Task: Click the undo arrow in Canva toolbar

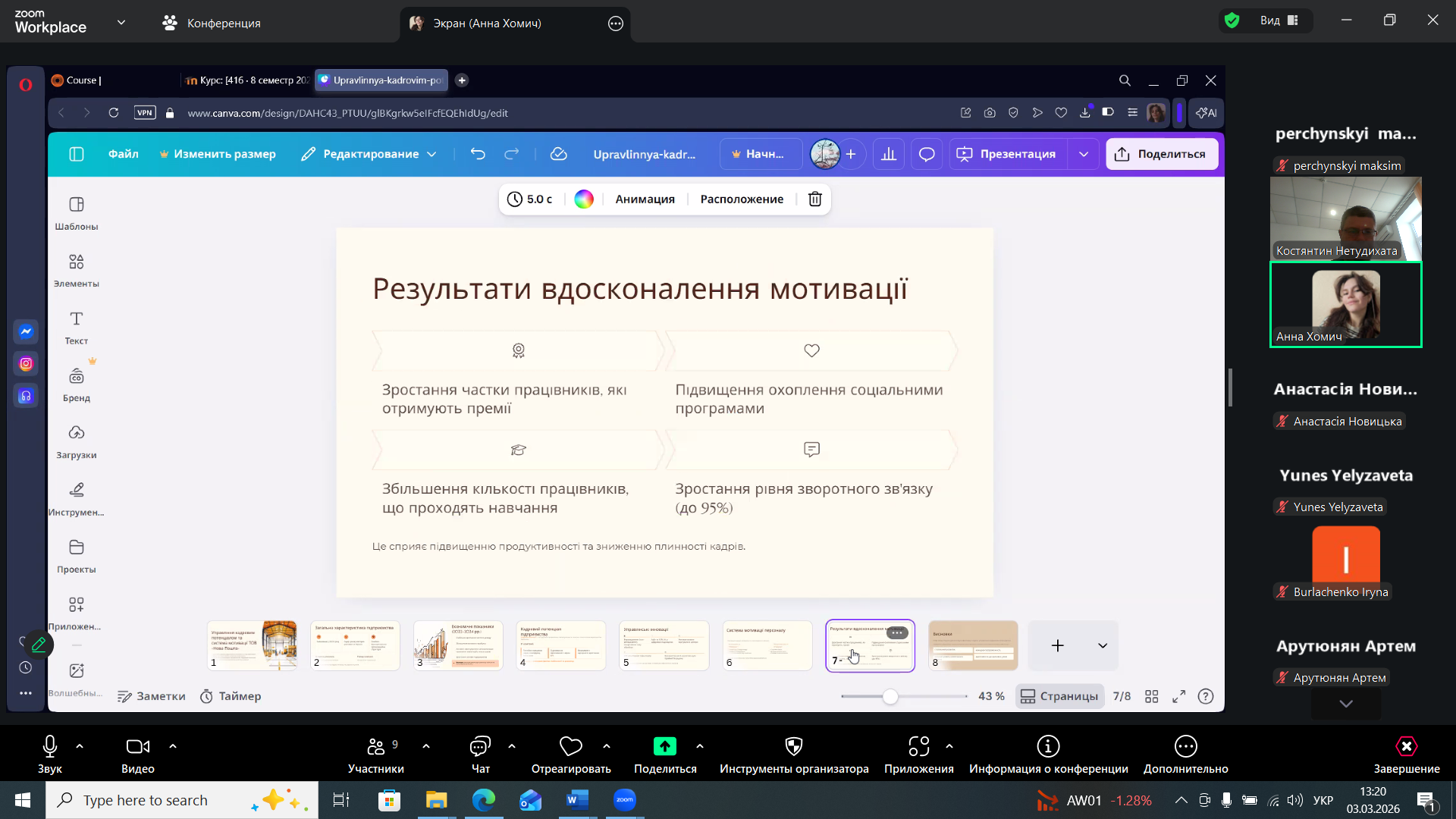Action: coord(477,154)
